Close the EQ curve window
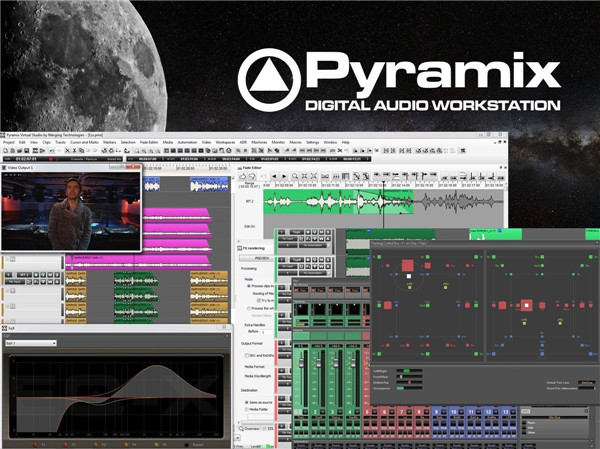Image resolution: width=600 pixels, height=449 pixels. (222, 329)
